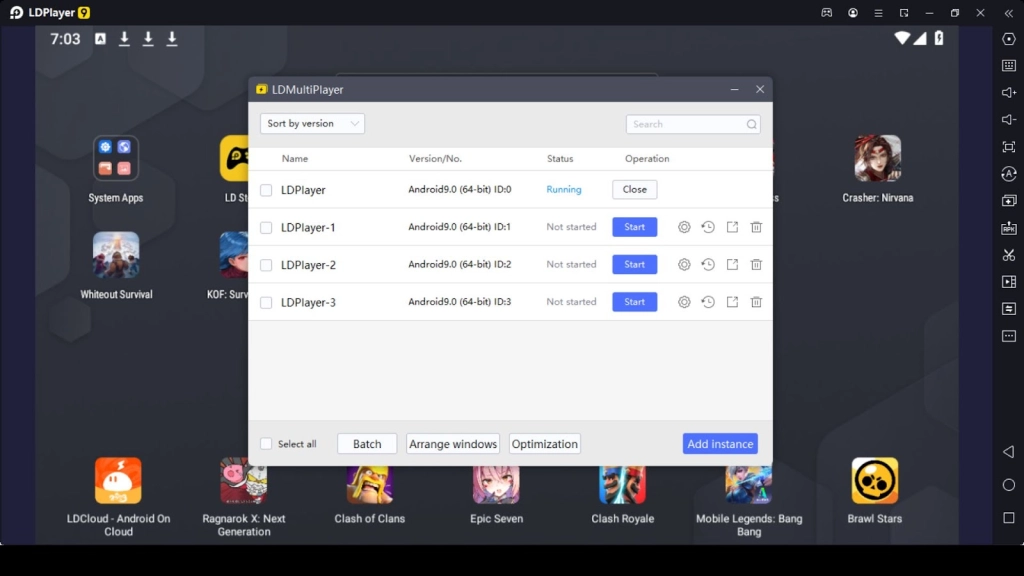Open the Batch operations menu
The image size is (1024, 576).
367,444
